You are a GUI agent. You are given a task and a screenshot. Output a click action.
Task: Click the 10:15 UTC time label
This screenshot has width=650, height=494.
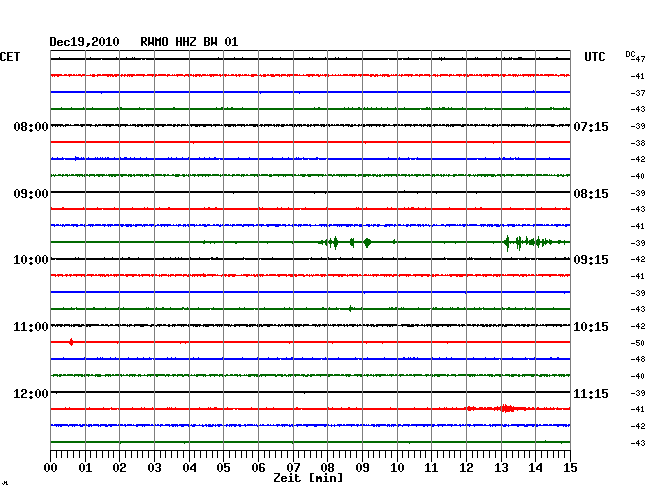coord(591,327)
